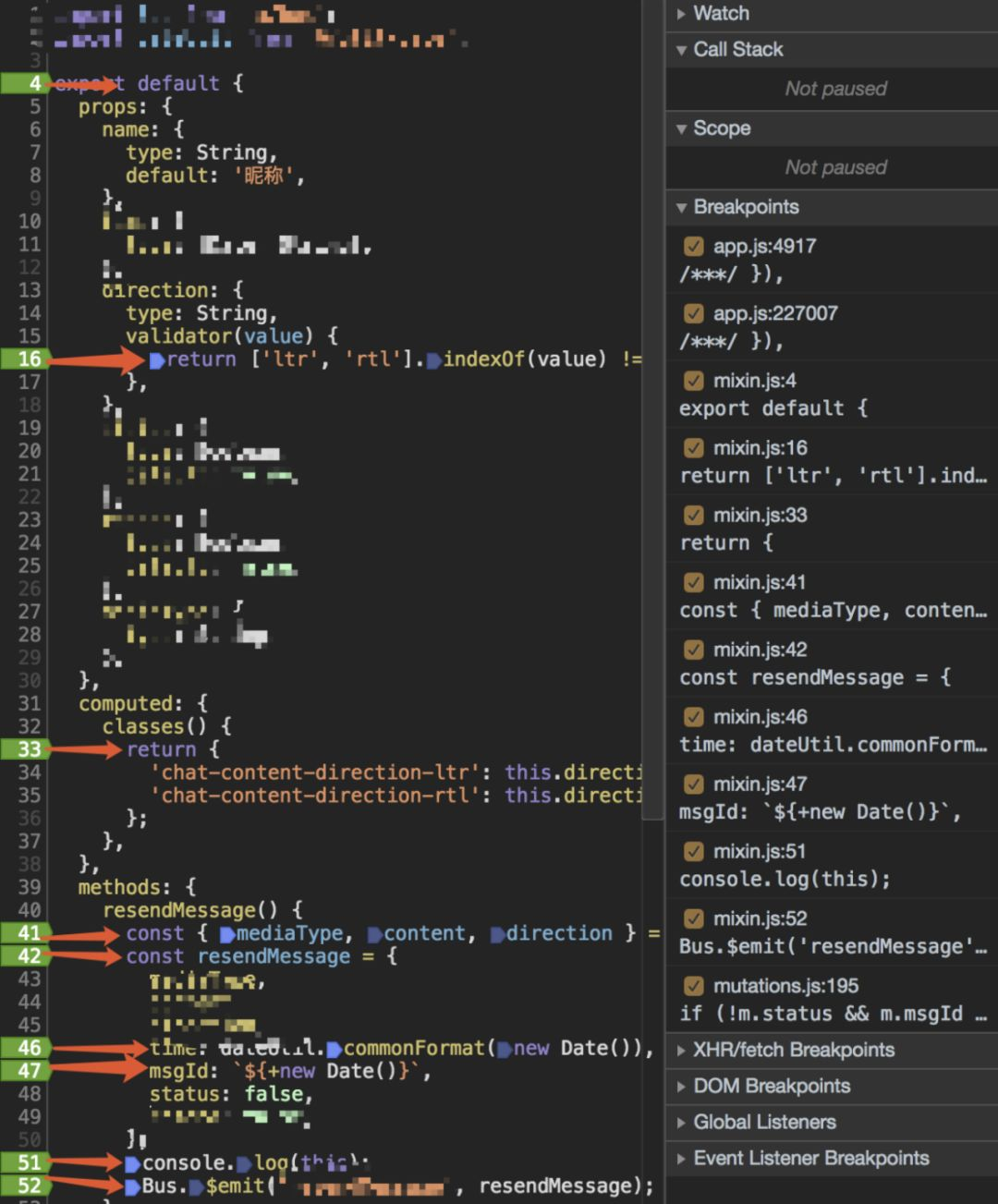Screen dimensions: 998x1204
Task: Uncheck the mixin.js:42 breakpoint checkbox
Action: [x=693, y=651]
